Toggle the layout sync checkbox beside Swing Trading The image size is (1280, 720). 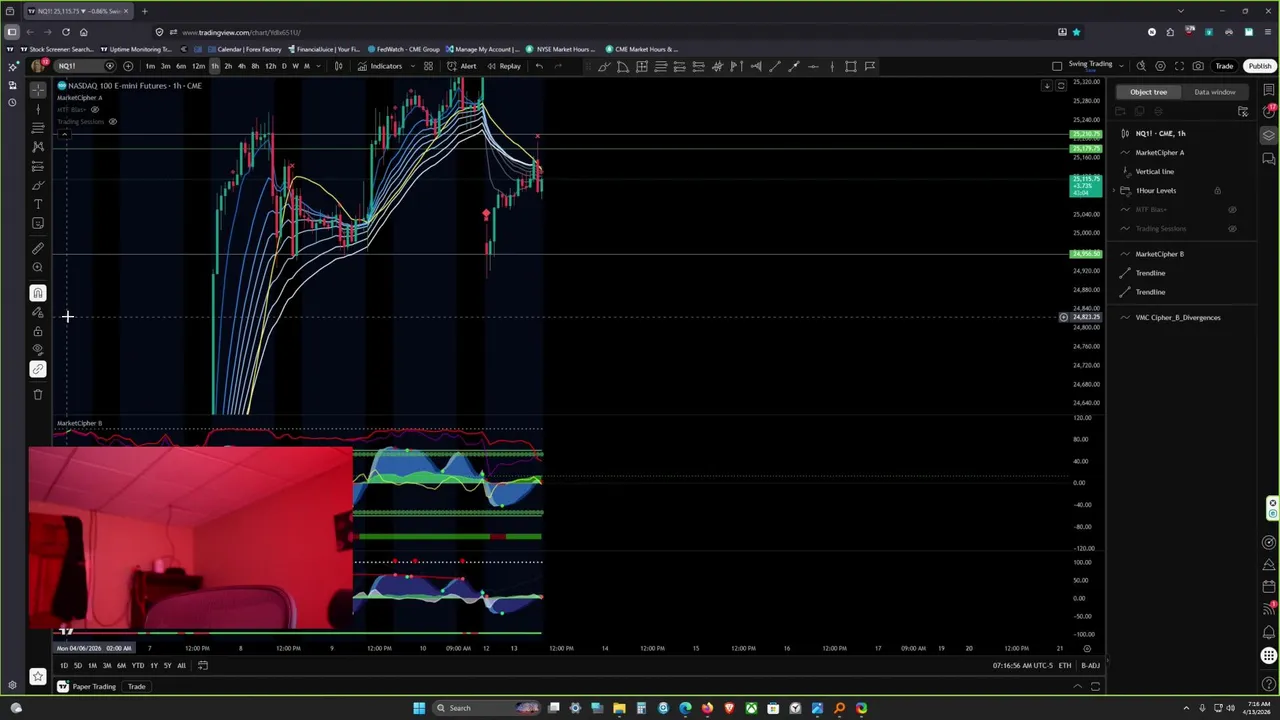click(x=1057, y=66)
